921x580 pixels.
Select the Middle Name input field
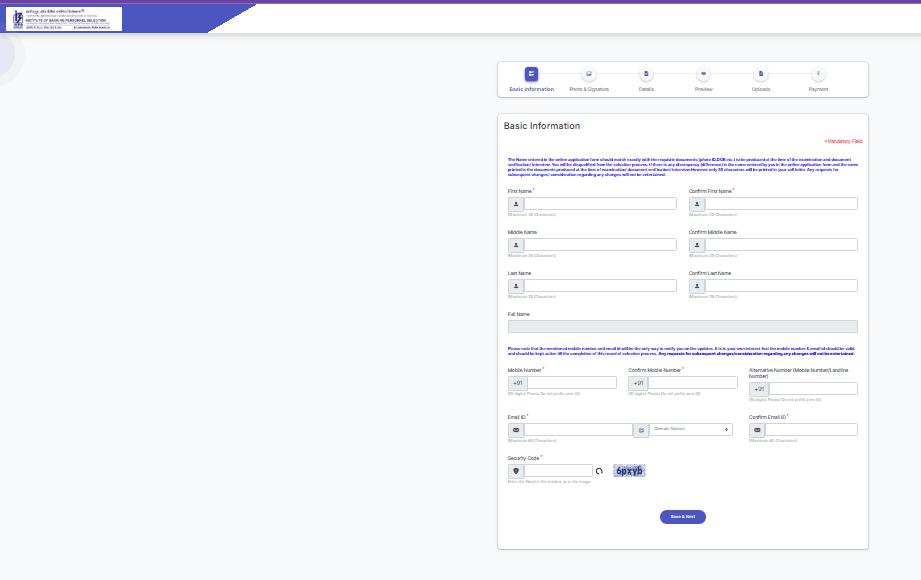coord(600,244)
